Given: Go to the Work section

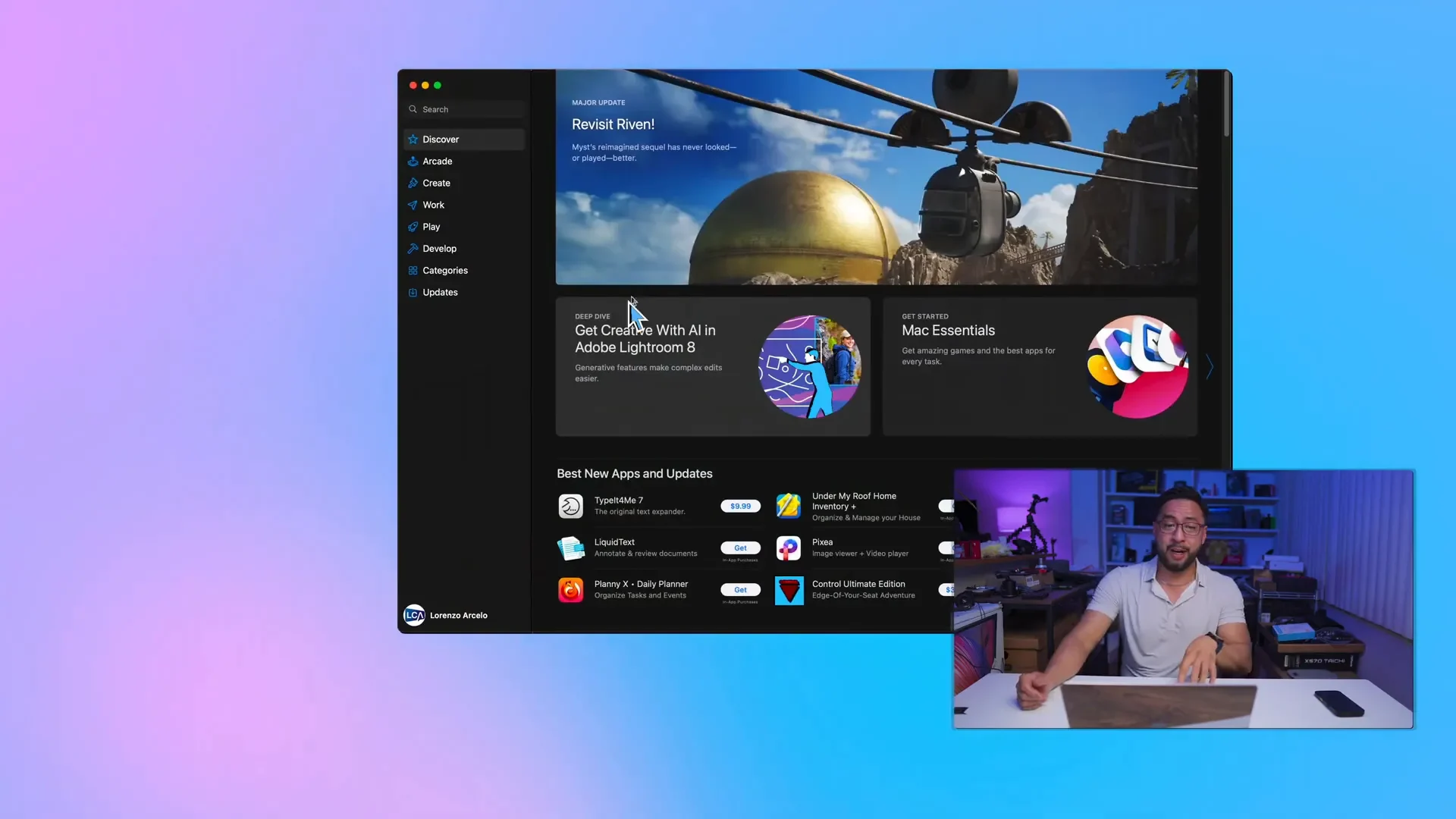Looking at the screenshot, I should click(464, 205).
